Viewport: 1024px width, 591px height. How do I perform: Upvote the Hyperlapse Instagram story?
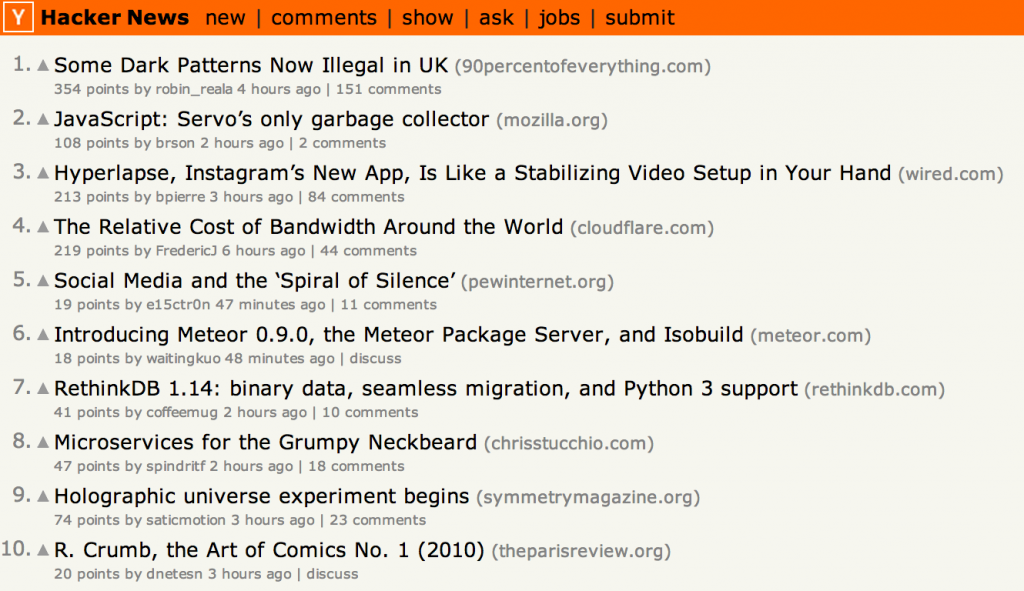[42, 171]
